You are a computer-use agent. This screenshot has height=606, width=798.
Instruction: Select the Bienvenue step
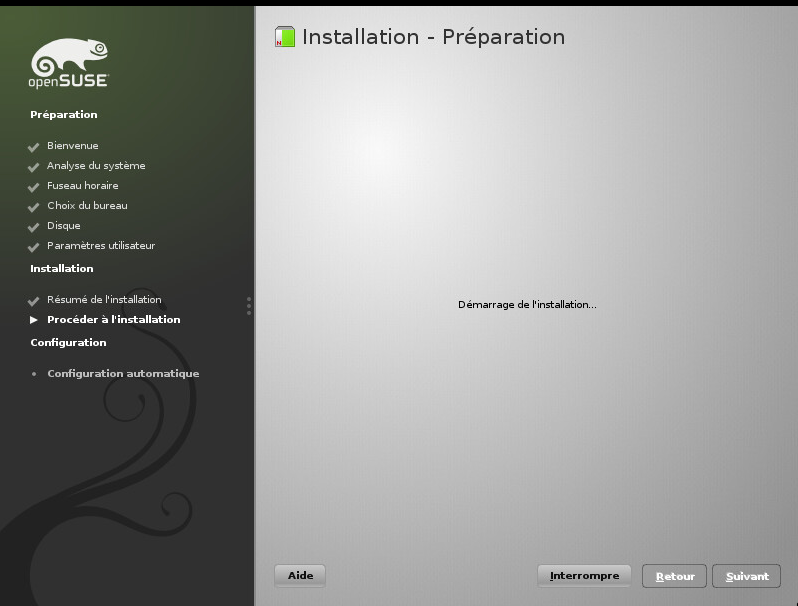(73, 146)
